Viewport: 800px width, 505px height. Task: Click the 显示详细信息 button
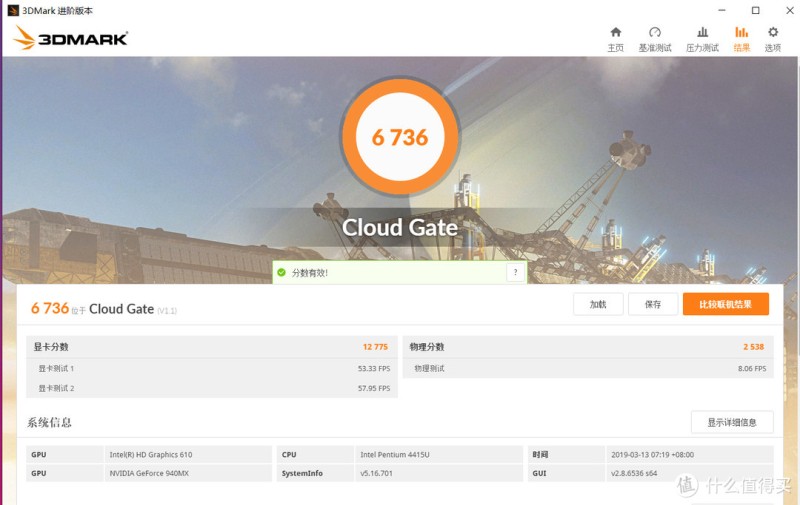point(732,422)
